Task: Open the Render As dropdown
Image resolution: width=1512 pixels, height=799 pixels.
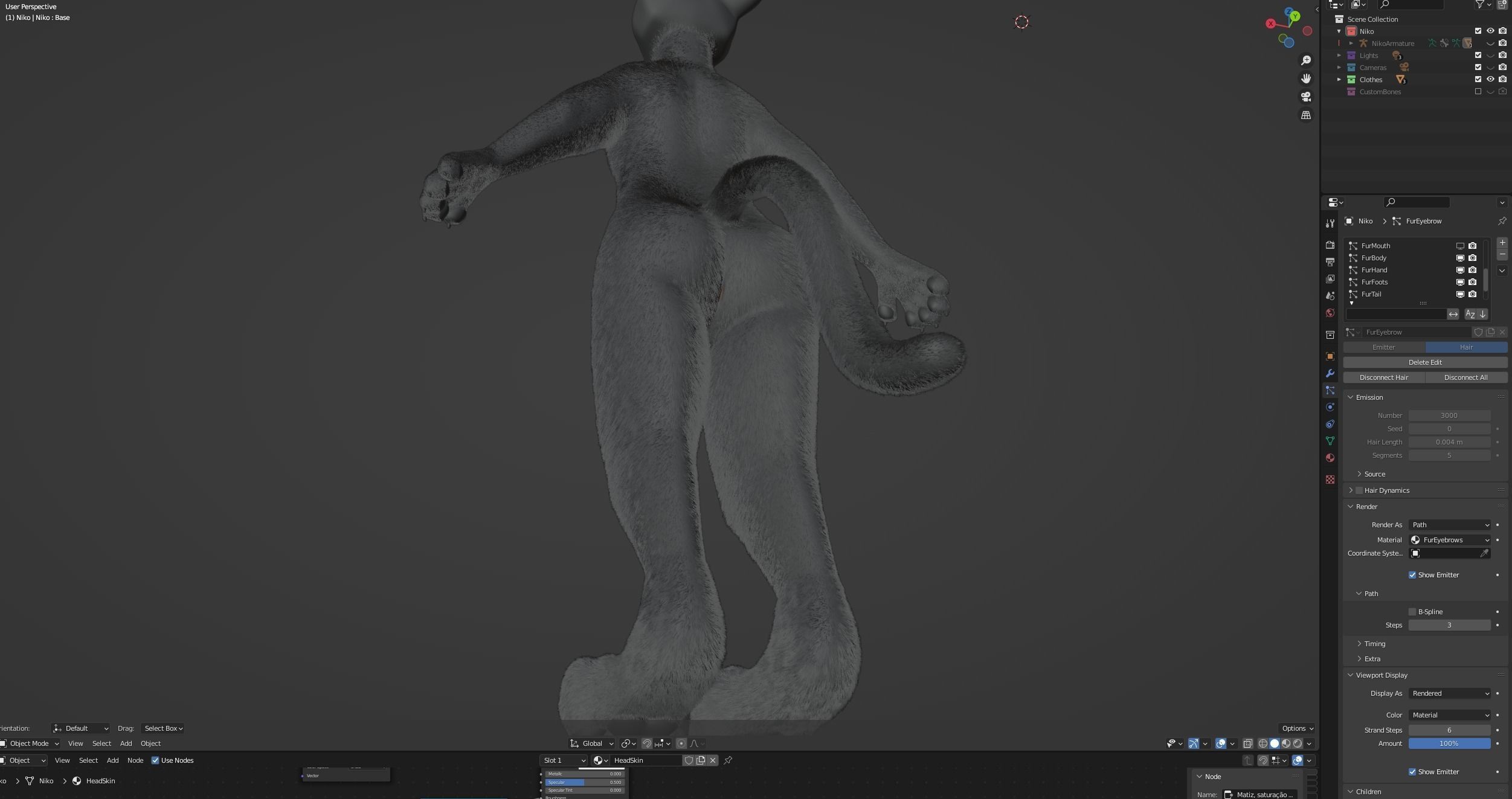Action: click(x=1449, y=525)
